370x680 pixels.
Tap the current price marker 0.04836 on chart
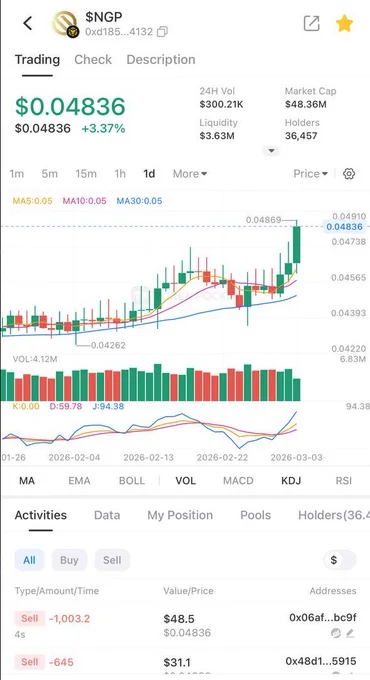click(344, 227)
